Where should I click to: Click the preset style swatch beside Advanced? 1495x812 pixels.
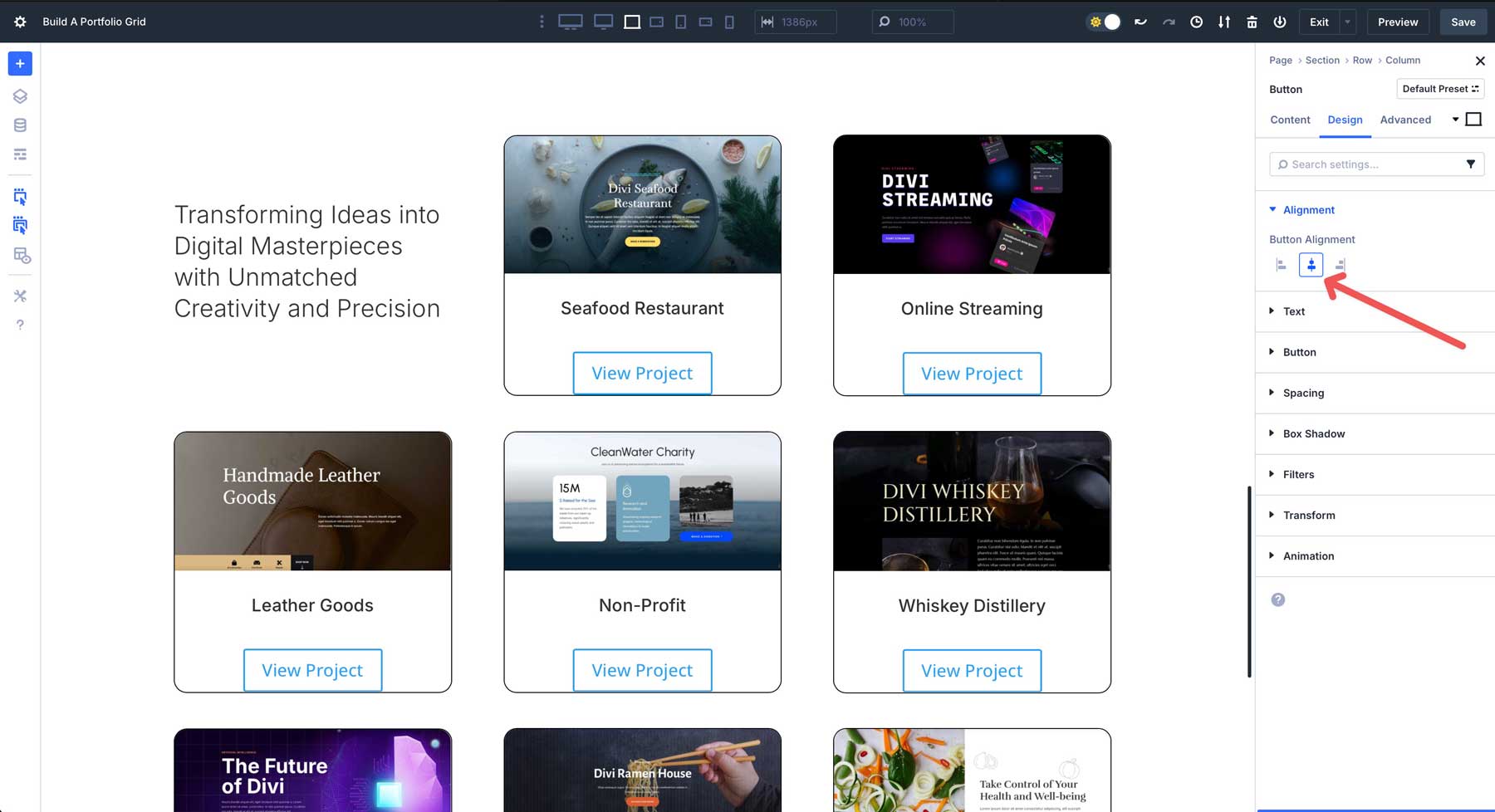[1474, 119]
